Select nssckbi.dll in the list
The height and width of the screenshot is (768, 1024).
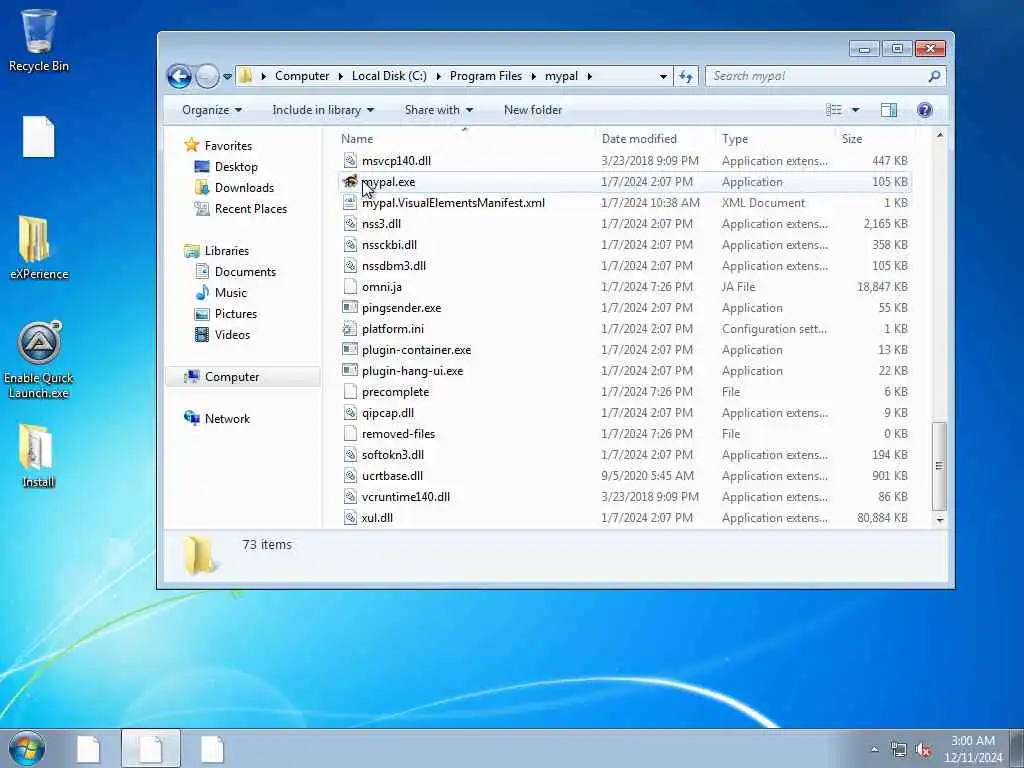click(x=389, y=245)
